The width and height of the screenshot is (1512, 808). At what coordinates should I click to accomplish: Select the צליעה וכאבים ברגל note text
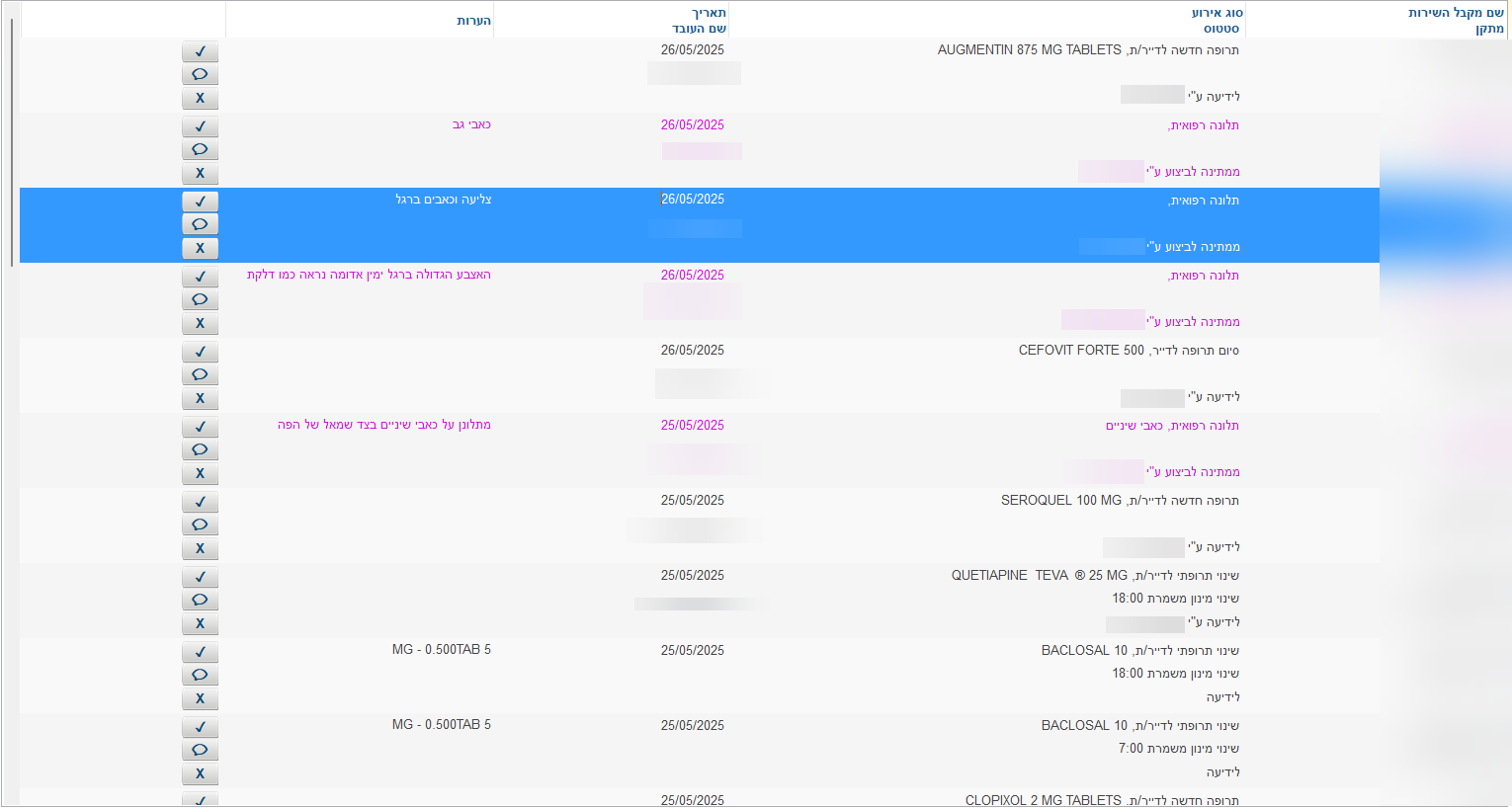coord(444,200)
